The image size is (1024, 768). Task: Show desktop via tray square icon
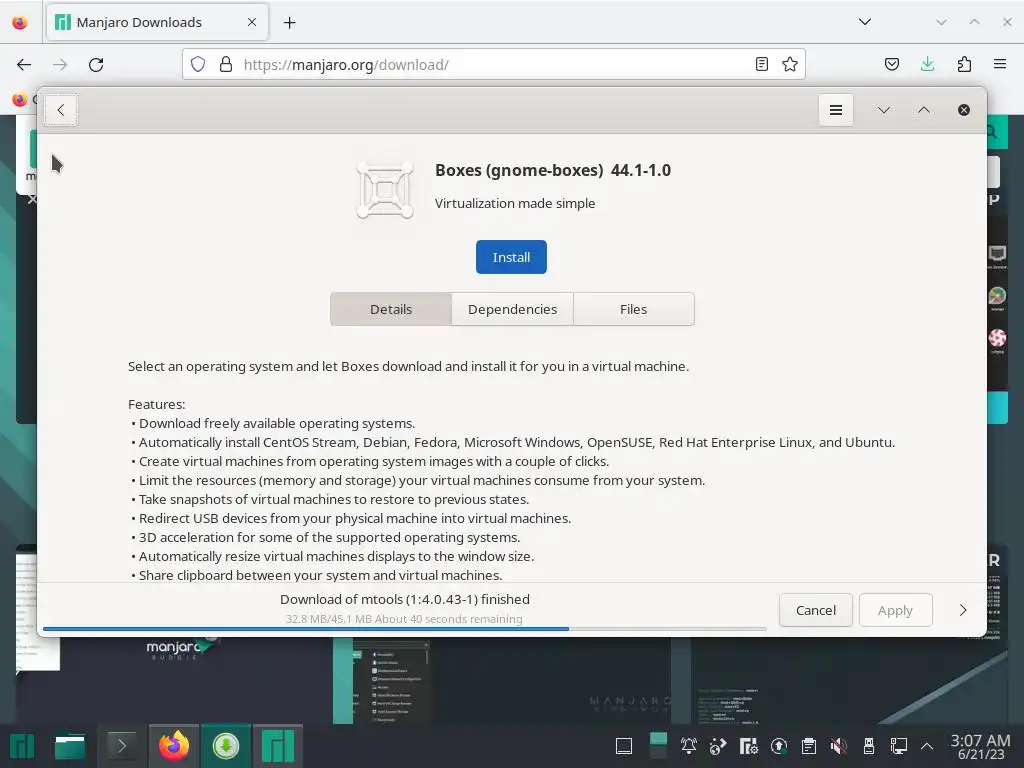pos(624,746)
